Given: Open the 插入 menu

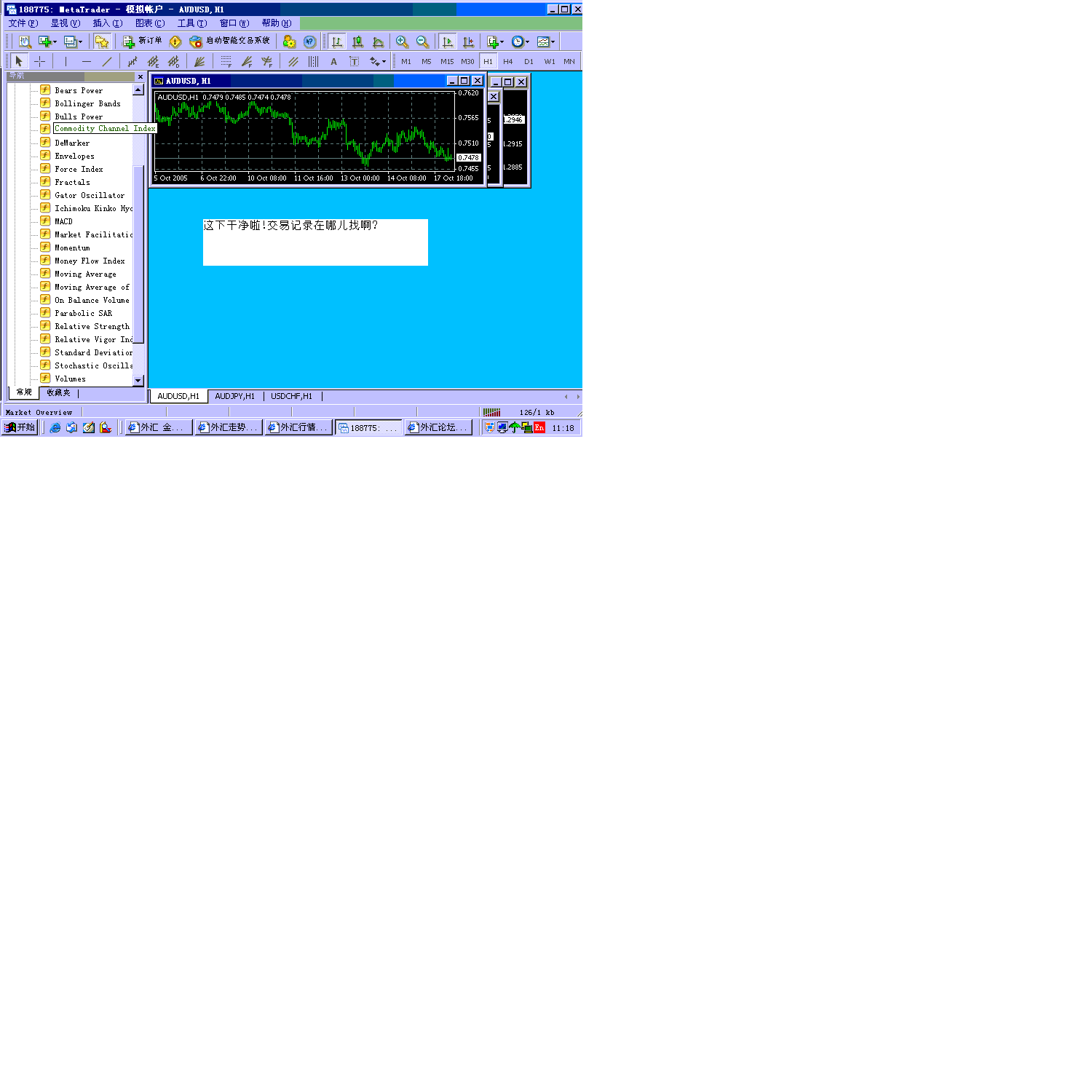Looking at the screenshot, I should click(x=108, y=23).
